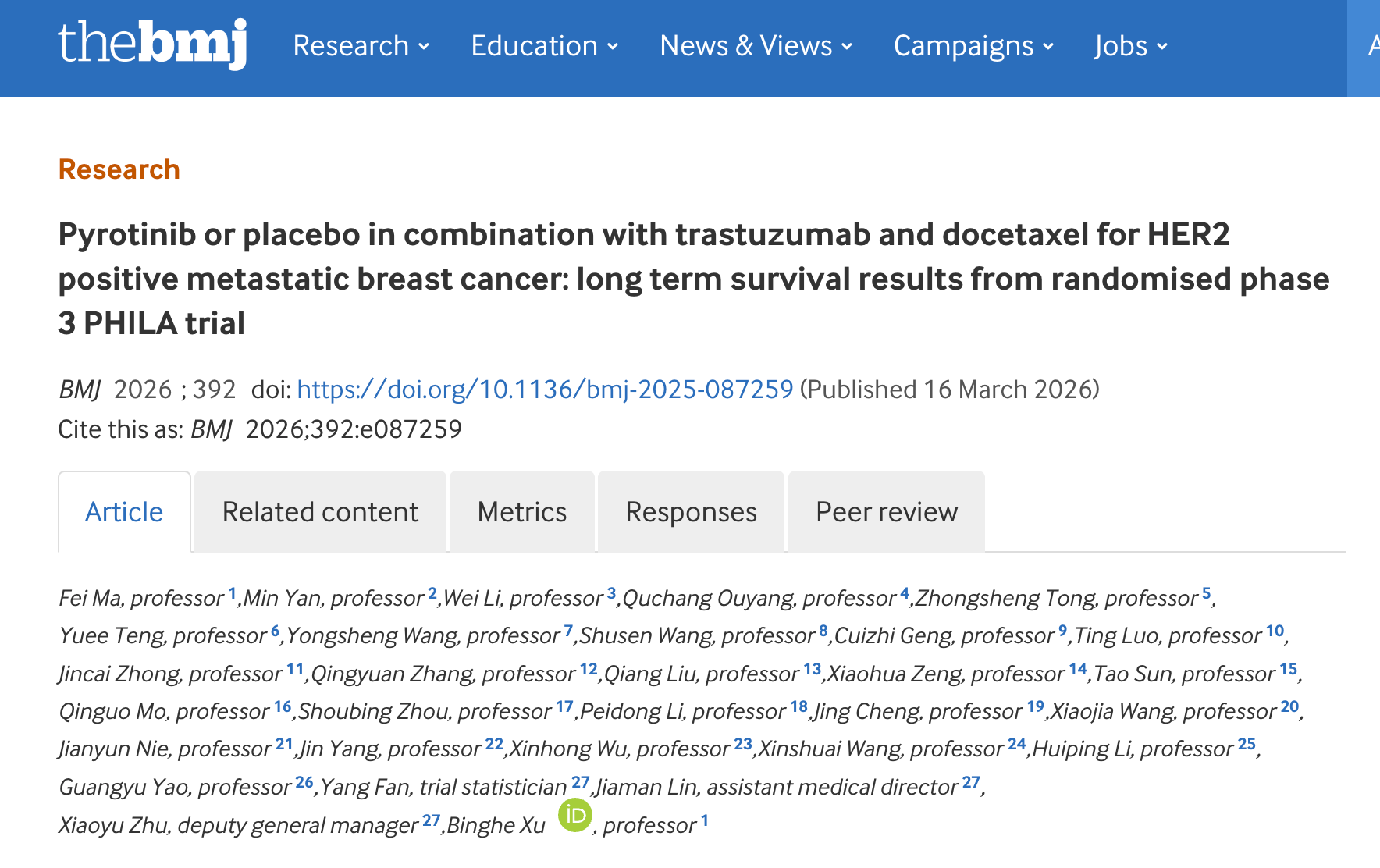View the Responses tab
Image resolution: width=1380 pixels, height=868 pixels.
[691, 512]
